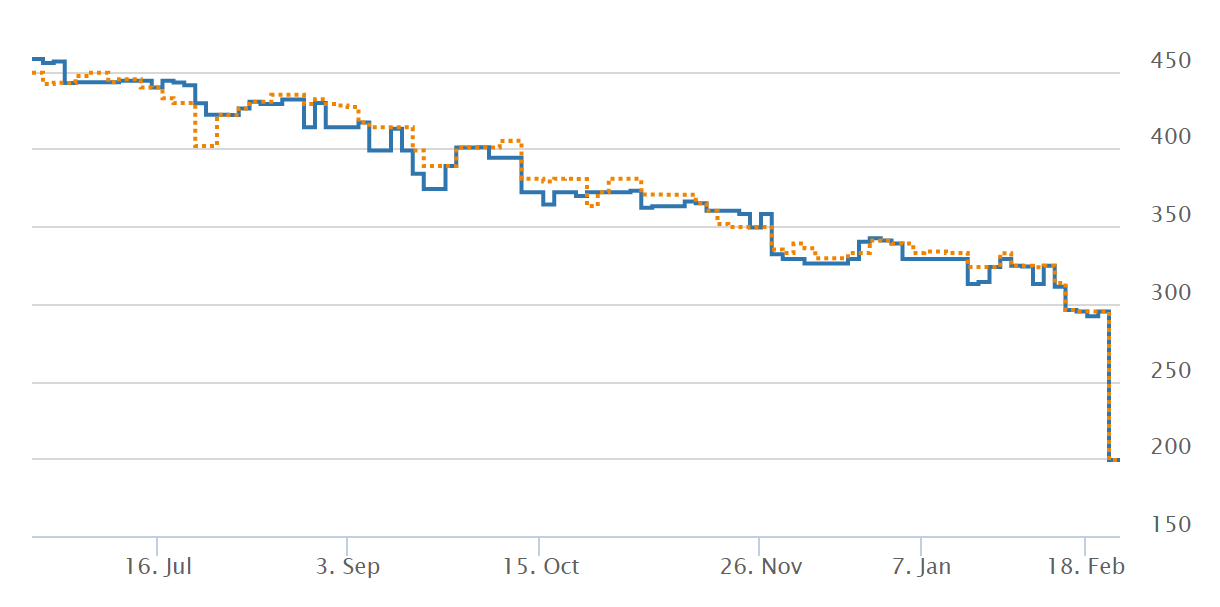Click the blue line's starting point at top left
The height and width of the screenshot is (607, 1220).
(34, 59)
